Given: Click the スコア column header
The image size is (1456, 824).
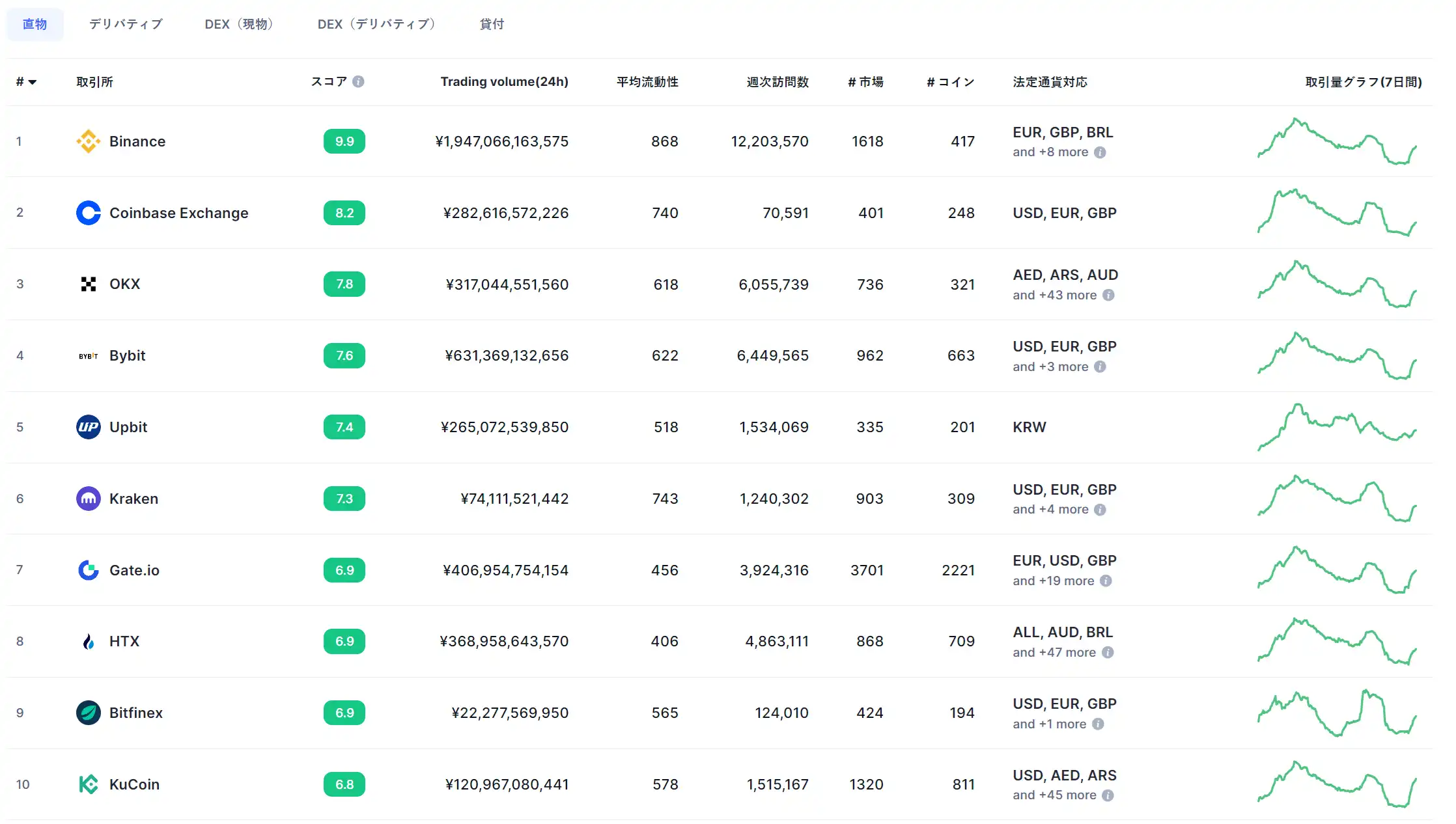Looking at the screenshot, I should pyautogui.click(x=329, y=81).
